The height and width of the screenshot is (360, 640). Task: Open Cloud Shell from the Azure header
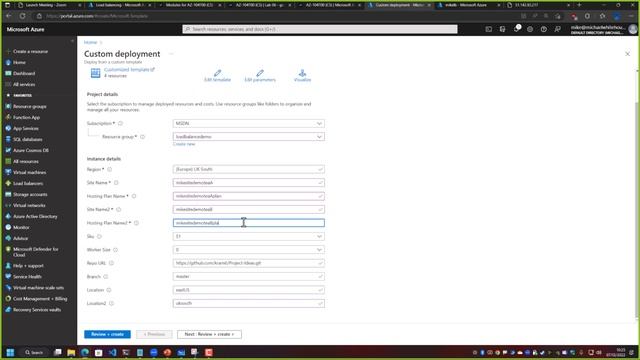[489, 29]
